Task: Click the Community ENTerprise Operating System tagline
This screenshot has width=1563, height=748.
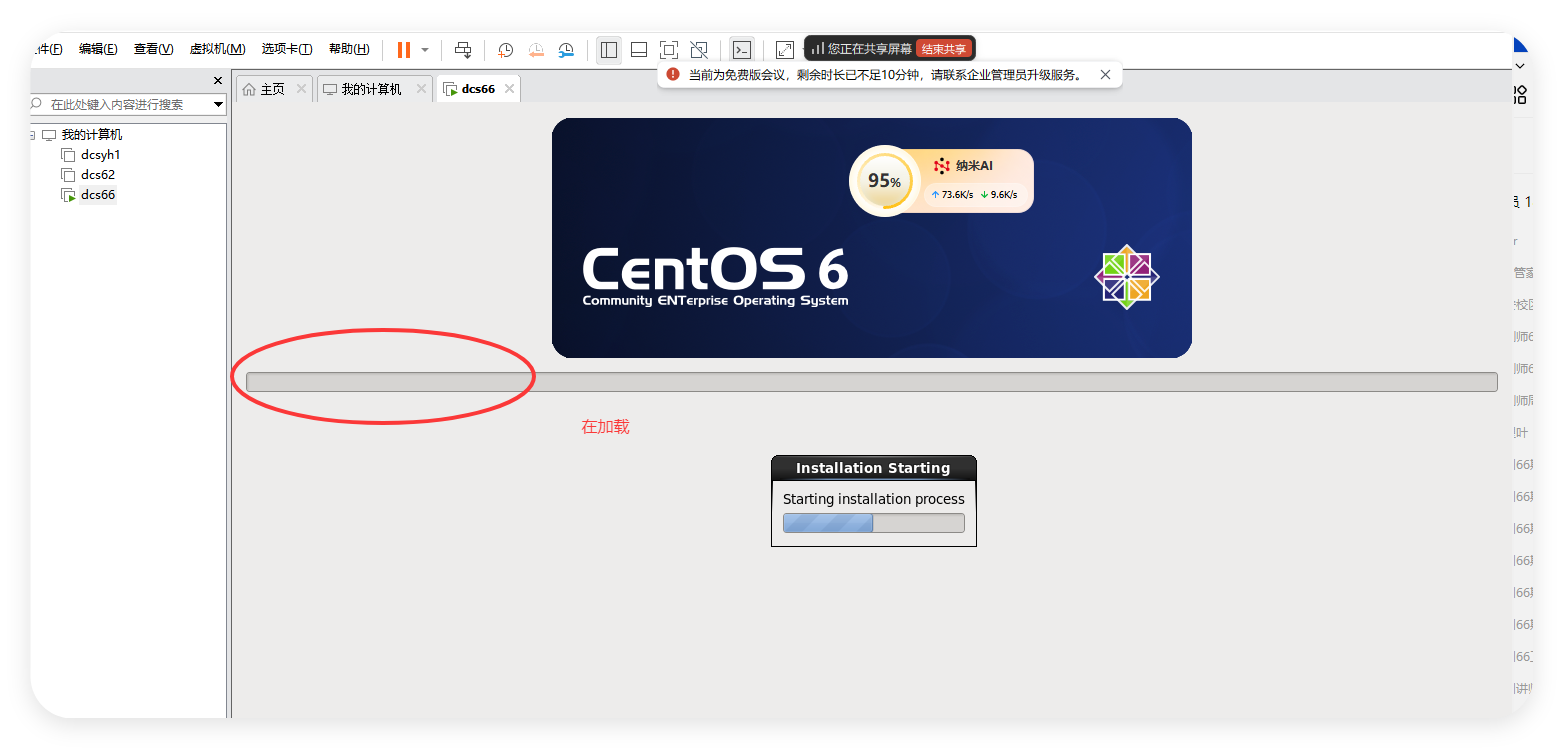Action: point(715,301)
